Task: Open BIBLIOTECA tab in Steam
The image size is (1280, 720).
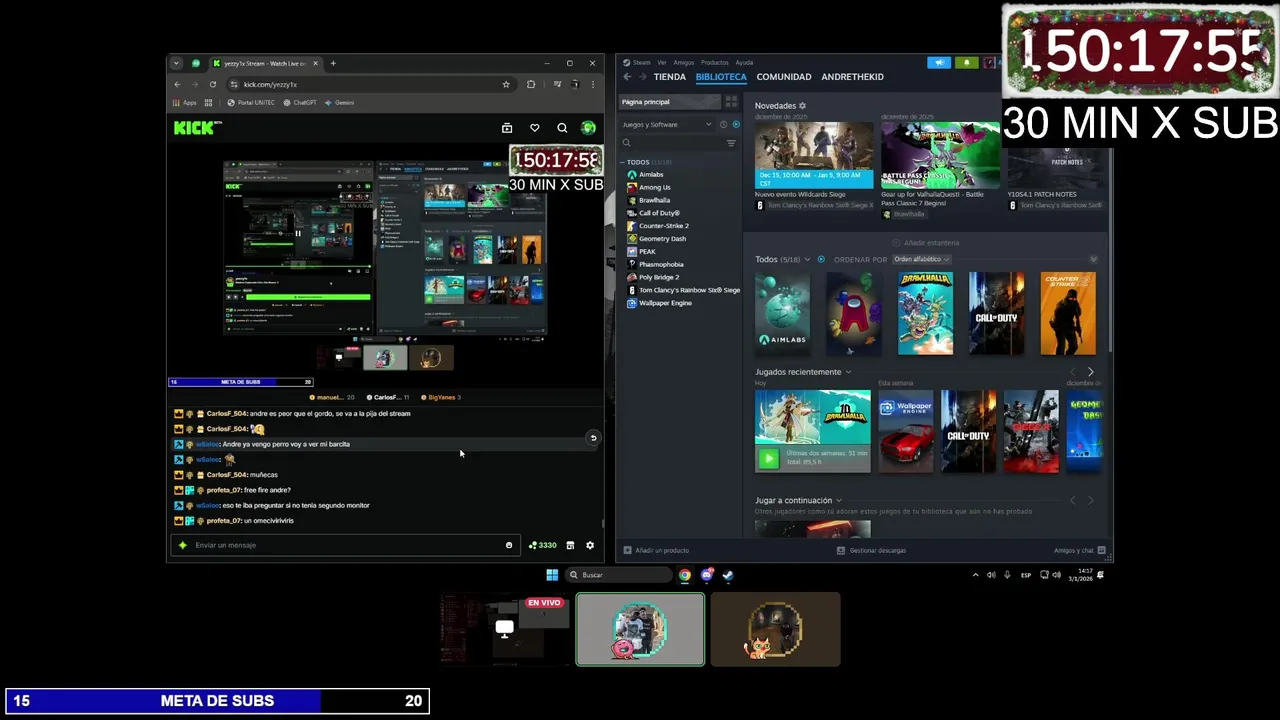Action: pyautogui.click(x=721, y=77)
